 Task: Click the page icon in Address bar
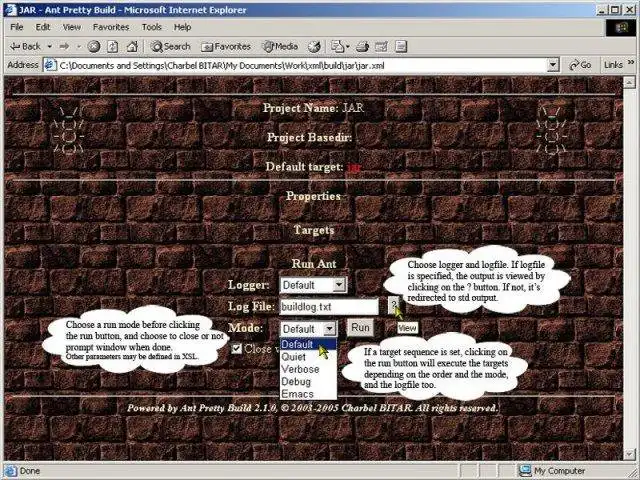pyautogui.click(x=50, y=65)
